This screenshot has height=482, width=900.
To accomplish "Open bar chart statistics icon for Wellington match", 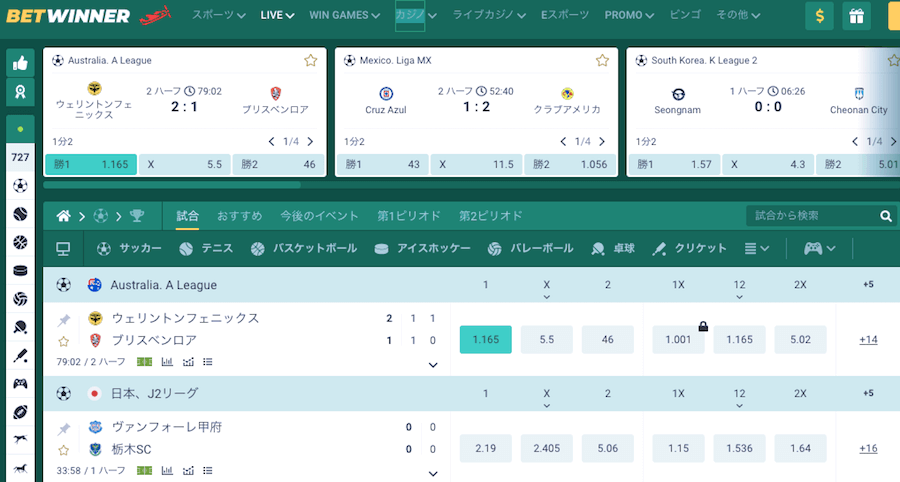I will (167, 362).
